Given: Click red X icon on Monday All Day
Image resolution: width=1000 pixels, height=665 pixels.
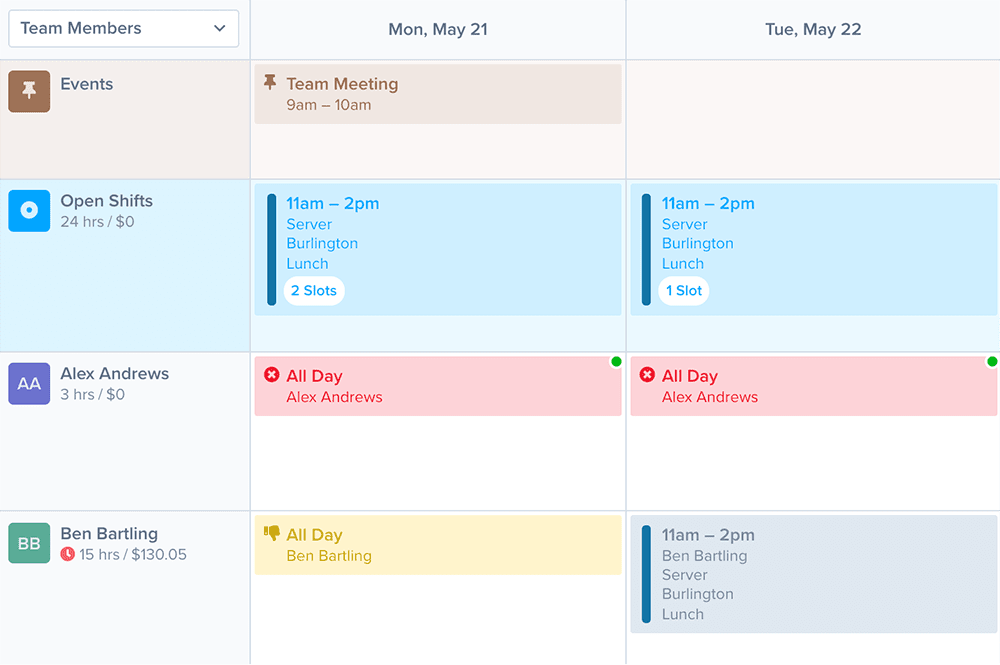Looking at the screenshot, I should click(271, 375).
